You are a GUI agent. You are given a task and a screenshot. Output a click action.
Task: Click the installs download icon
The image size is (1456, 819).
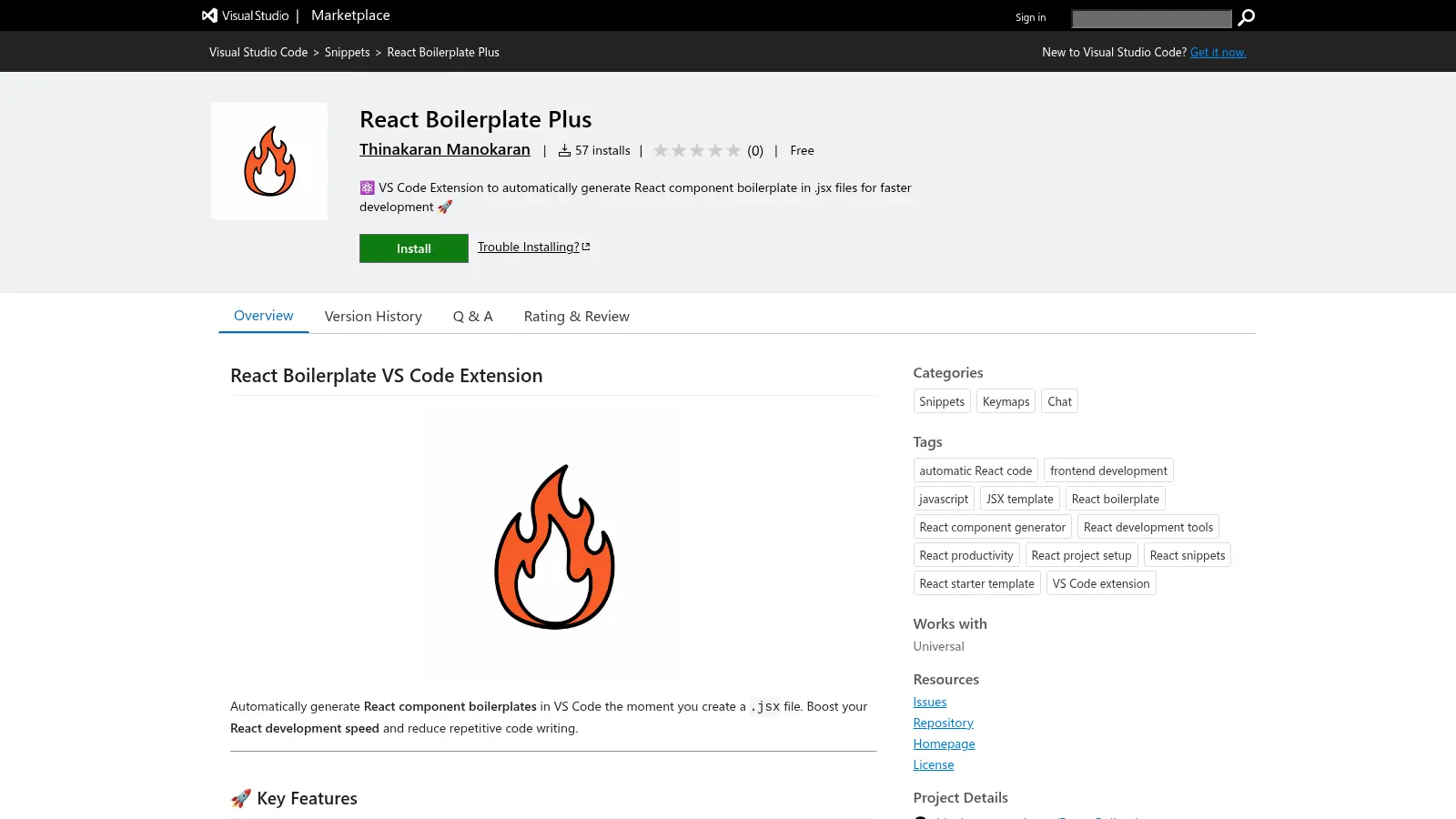tap(564, 150)
